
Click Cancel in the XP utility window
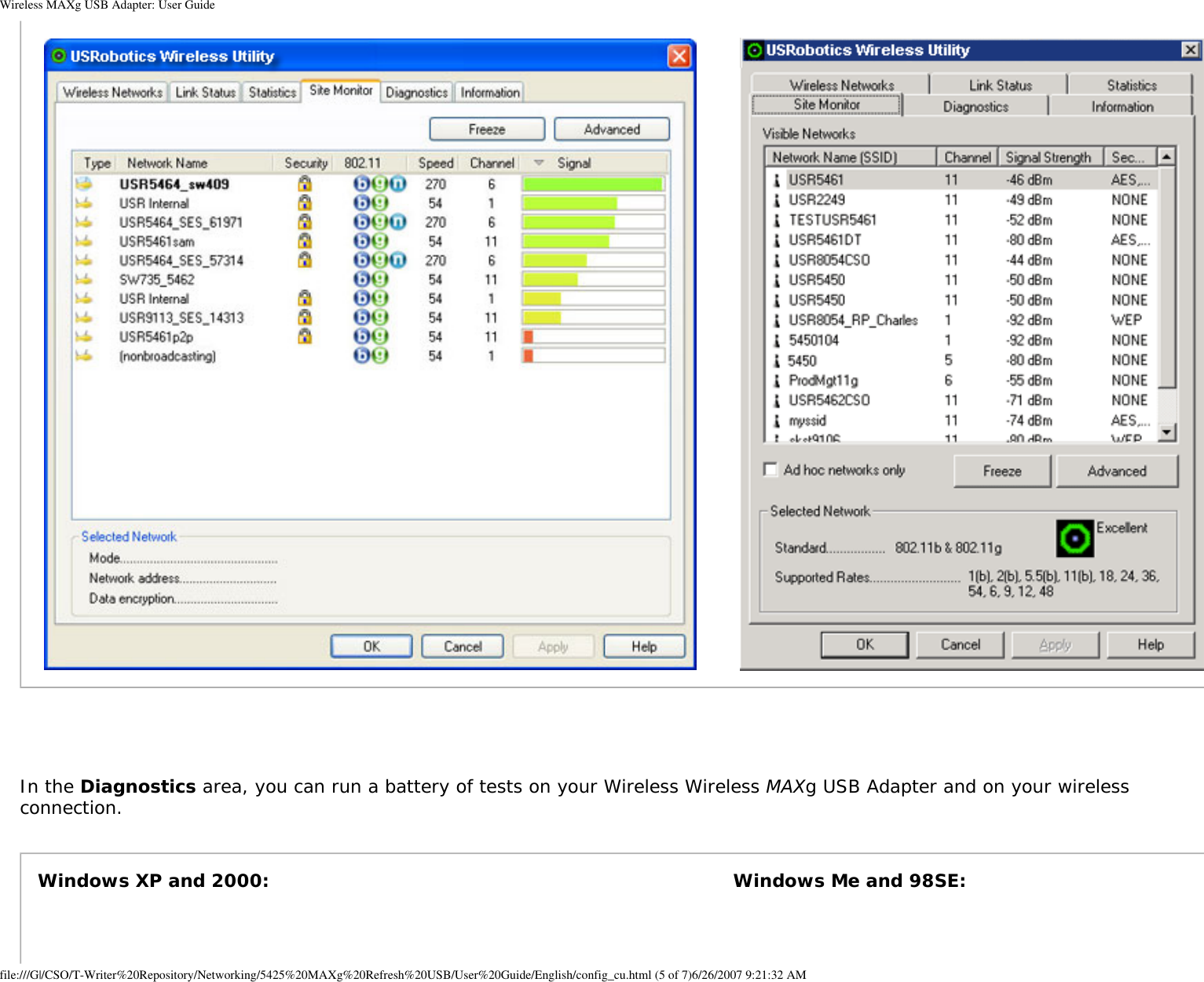click(x=463, y=647)
